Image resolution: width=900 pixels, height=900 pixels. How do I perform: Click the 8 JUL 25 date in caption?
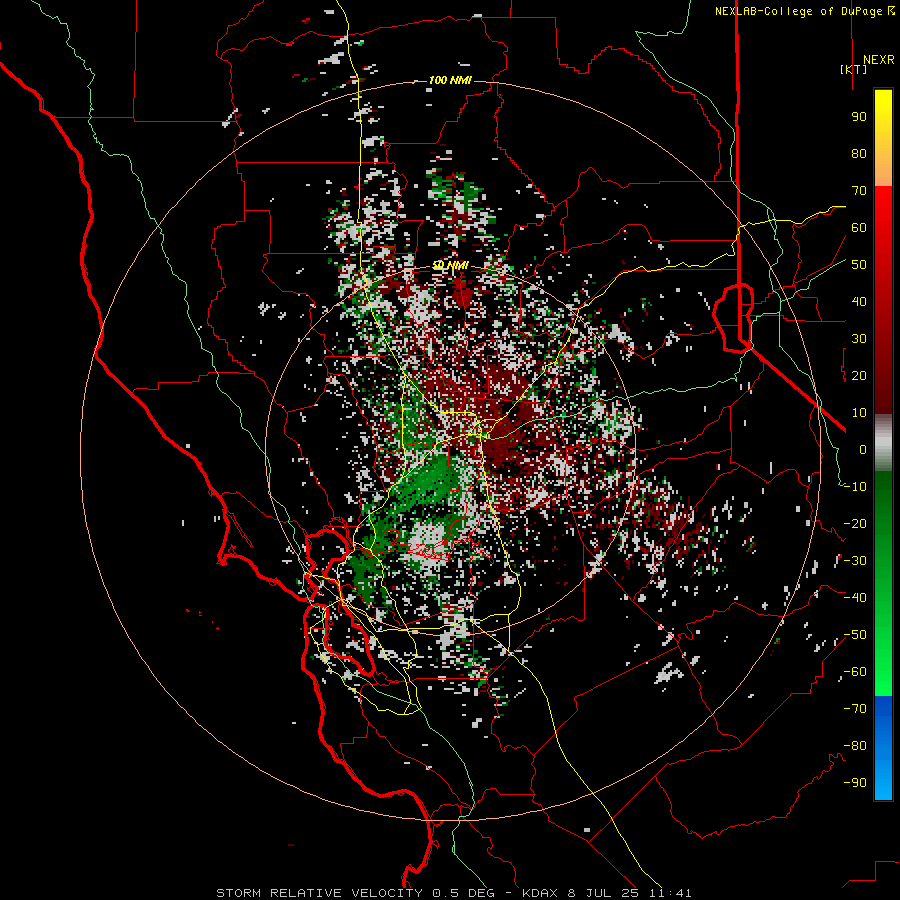[604, 893]
